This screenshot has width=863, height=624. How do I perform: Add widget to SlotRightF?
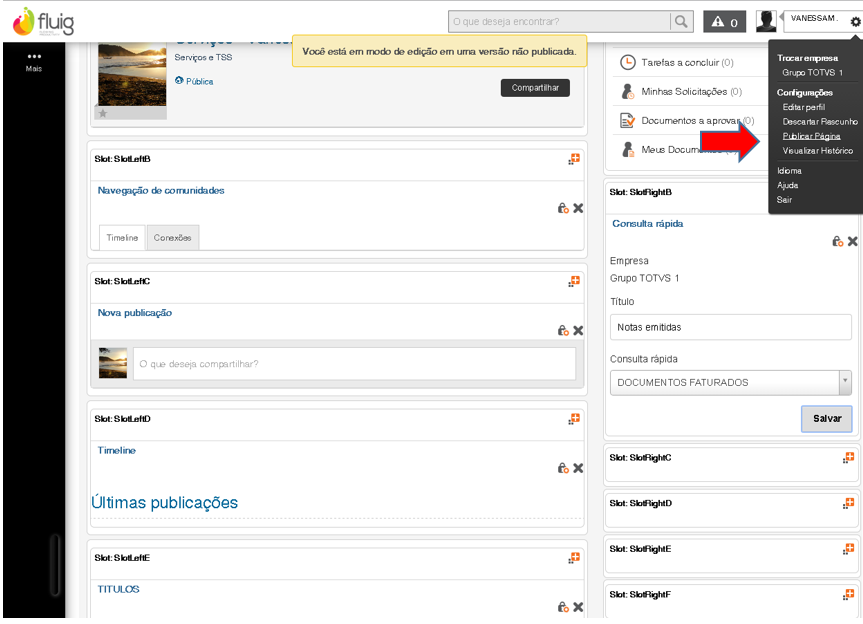tap(848, 595)
